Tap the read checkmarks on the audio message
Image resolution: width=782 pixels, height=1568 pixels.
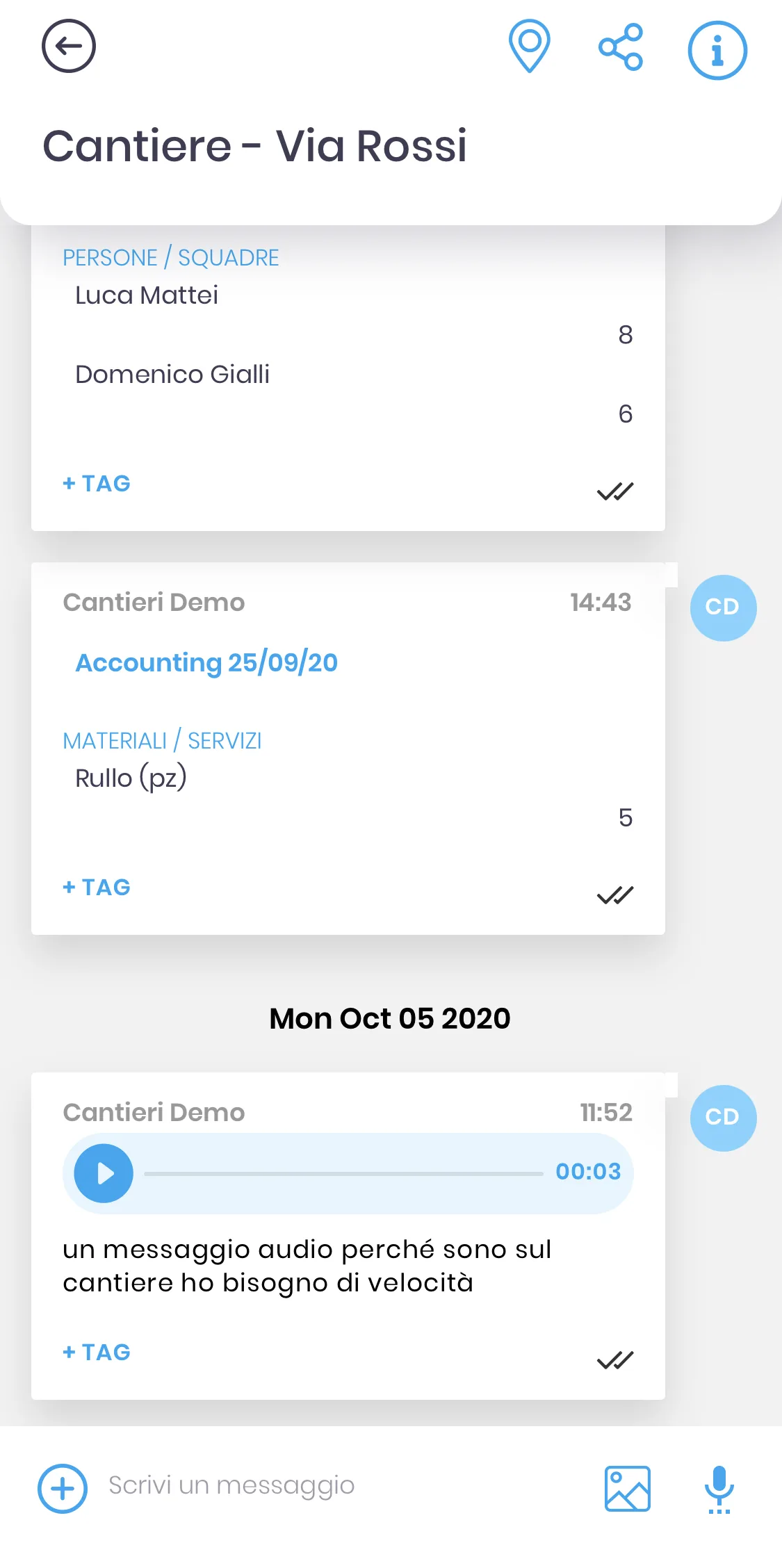[x=615, y=1360]
